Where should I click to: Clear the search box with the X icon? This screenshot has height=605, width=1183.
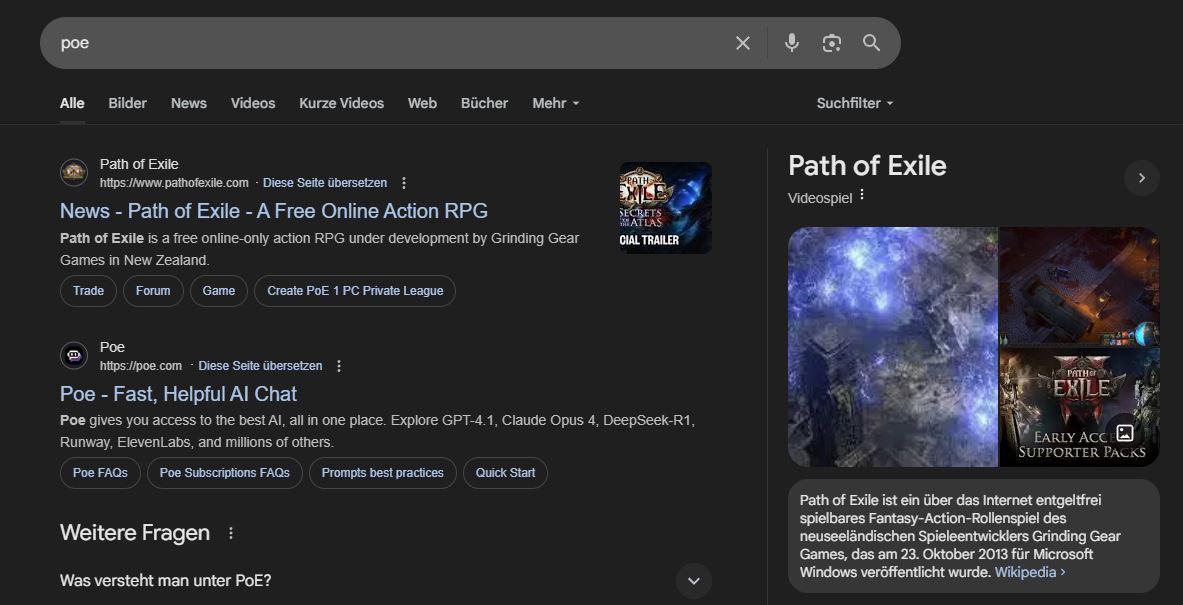tap(743, 43)
